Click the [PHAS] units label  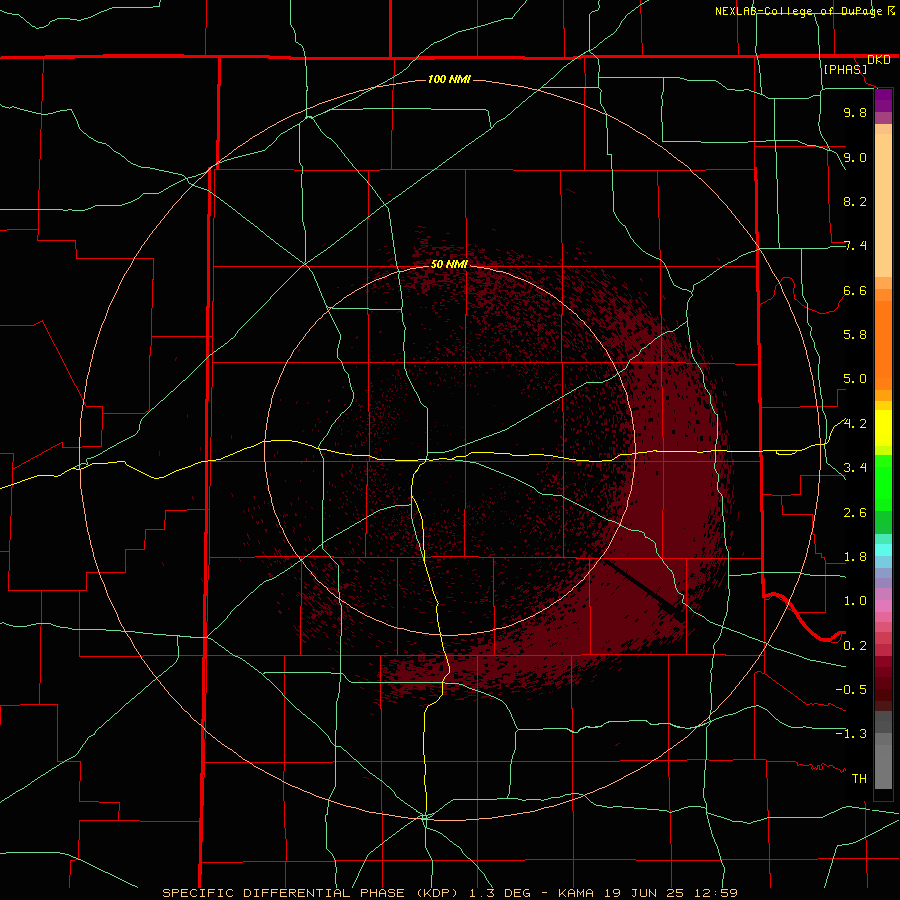845,69
